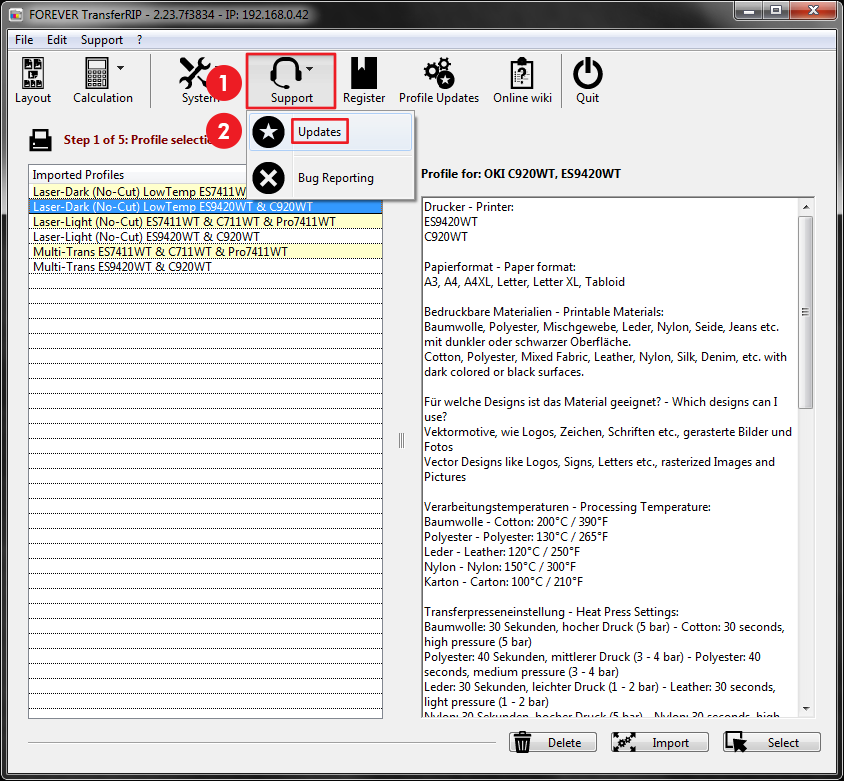Click the 'Nylon - Nylon: 150°C / 300°F' line
Screen dimensions: 844x781
point(500,567)
